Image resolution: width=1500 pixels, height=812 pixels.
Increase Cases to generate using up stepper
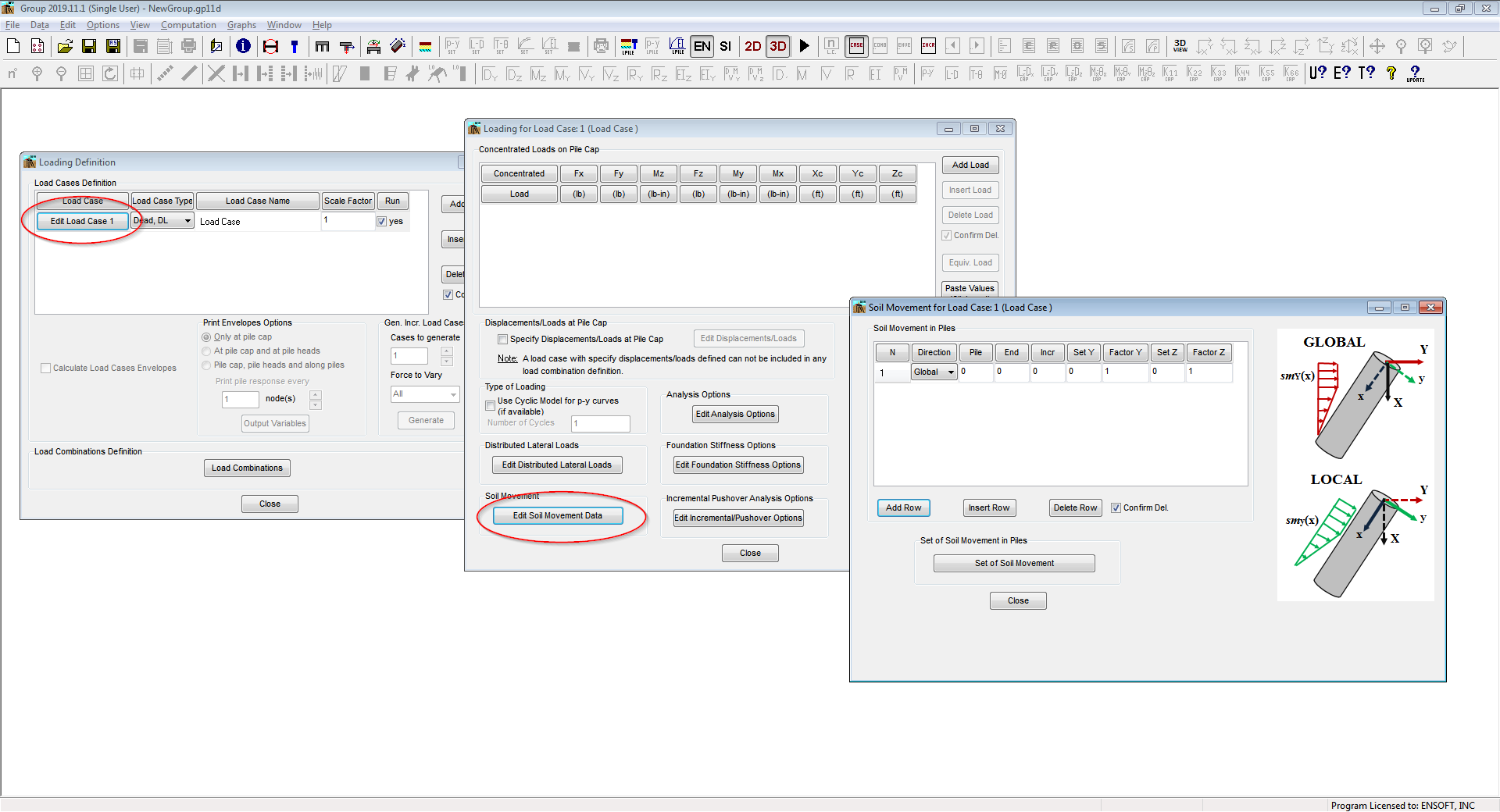pos(447,351)
